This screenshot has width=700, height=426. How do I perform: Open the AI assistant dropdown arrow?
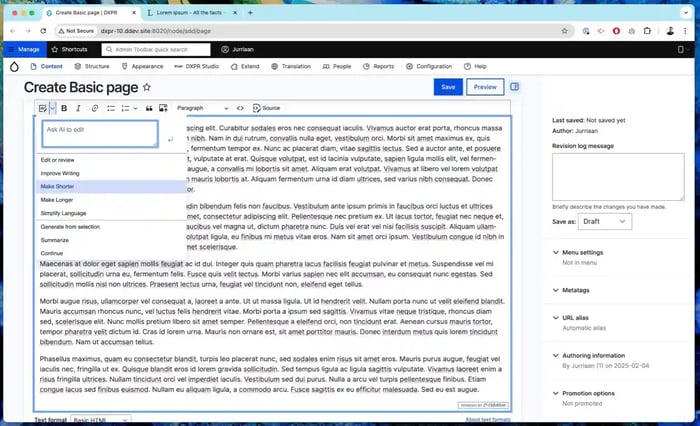point(52,108)
